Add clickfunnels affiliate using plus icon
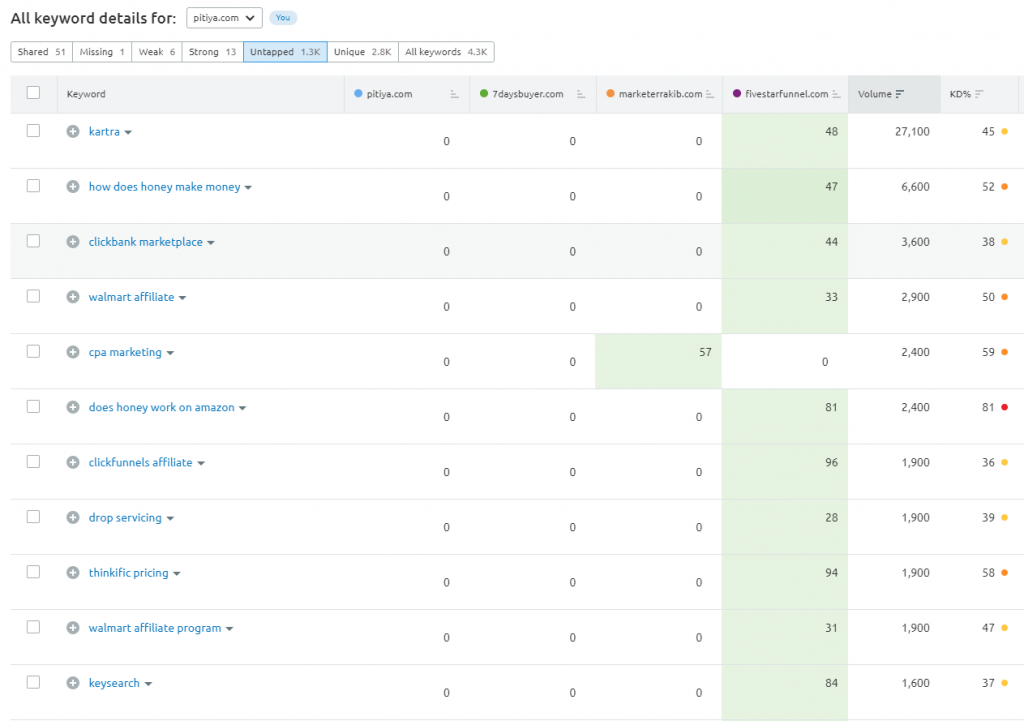Image resolution: width=1024 pixels, height=721 pixels. (x=73, y=462)
